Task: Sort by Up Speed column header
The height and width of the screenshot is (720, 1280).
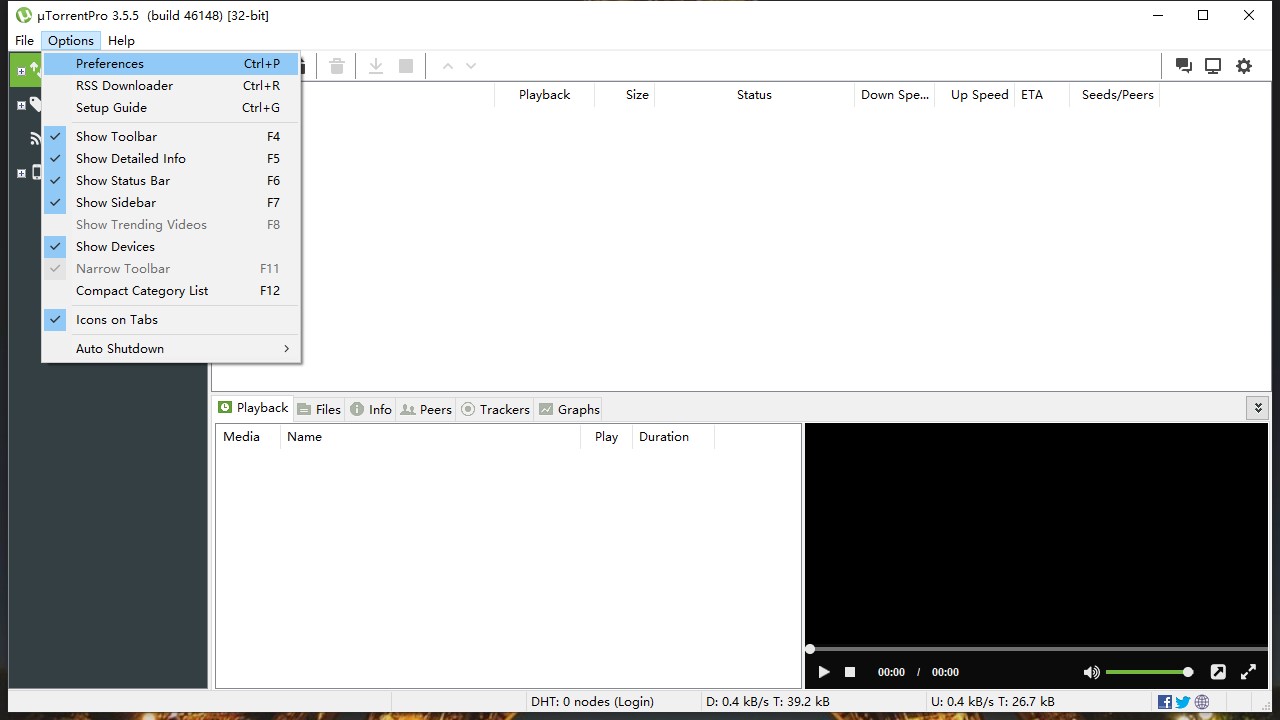Action: pos(975,95)
